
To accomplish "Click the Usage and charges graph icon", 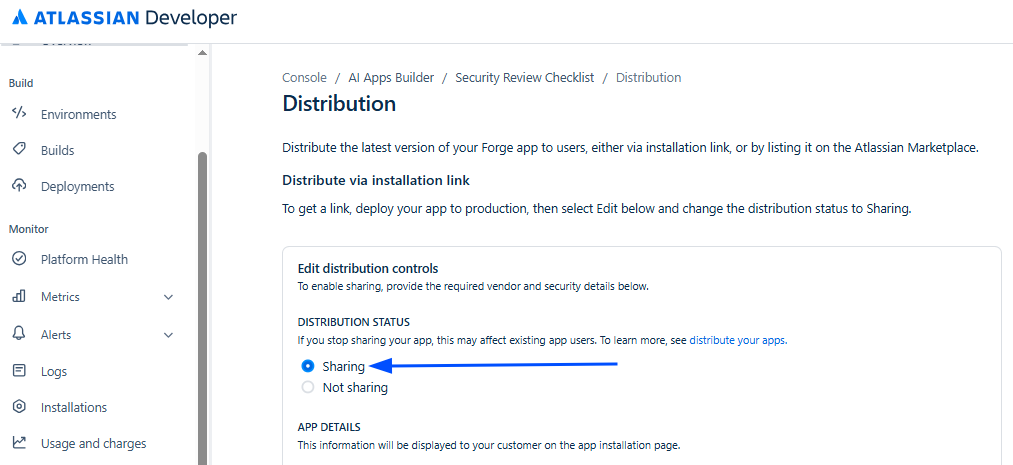I will (19, 443).
